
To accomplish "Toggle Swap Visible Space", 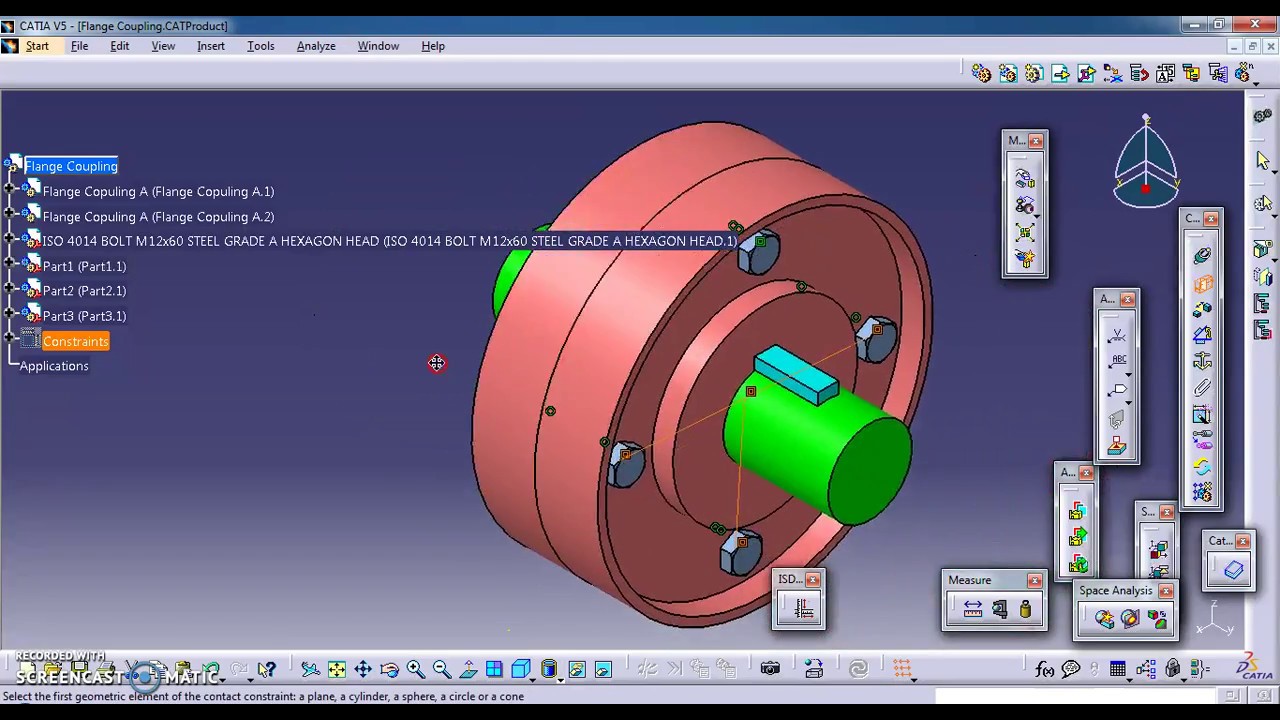I will click(x=603, y=670).
